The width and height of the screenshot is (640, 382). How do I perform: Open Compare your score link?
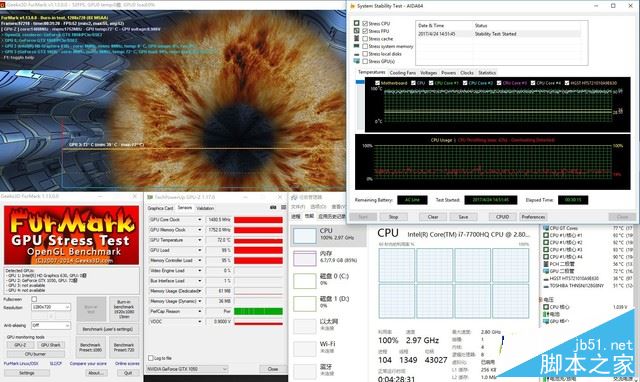[x=88, y=363]
